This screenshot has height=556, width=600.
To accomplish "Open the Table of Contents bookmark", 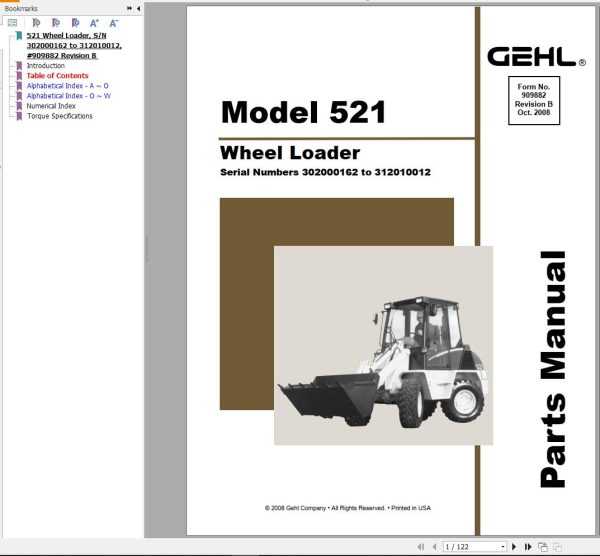I will (57, 75).
